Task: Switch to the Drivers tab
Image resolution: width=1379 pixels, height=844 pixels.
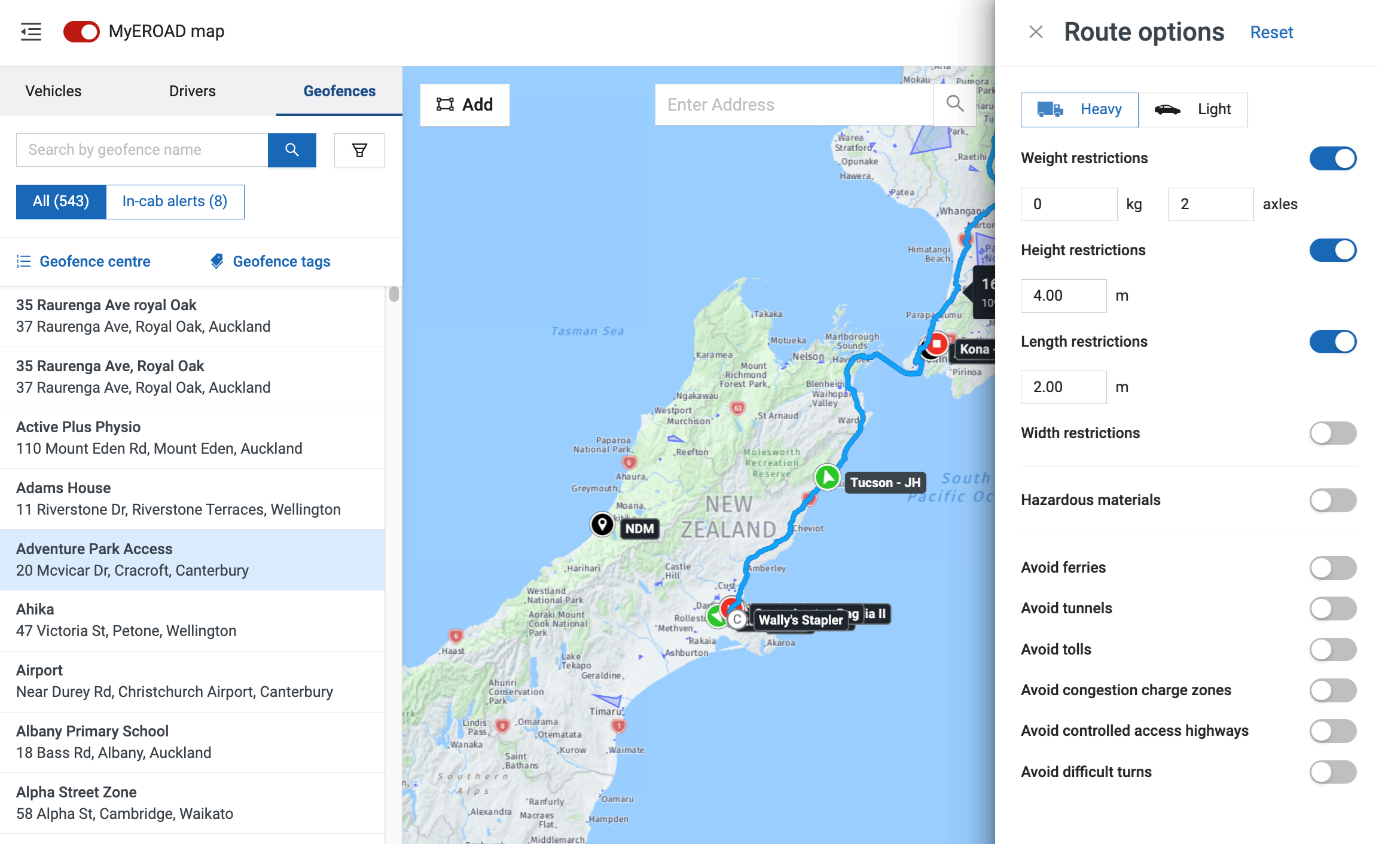Action: tap(192, 91)
